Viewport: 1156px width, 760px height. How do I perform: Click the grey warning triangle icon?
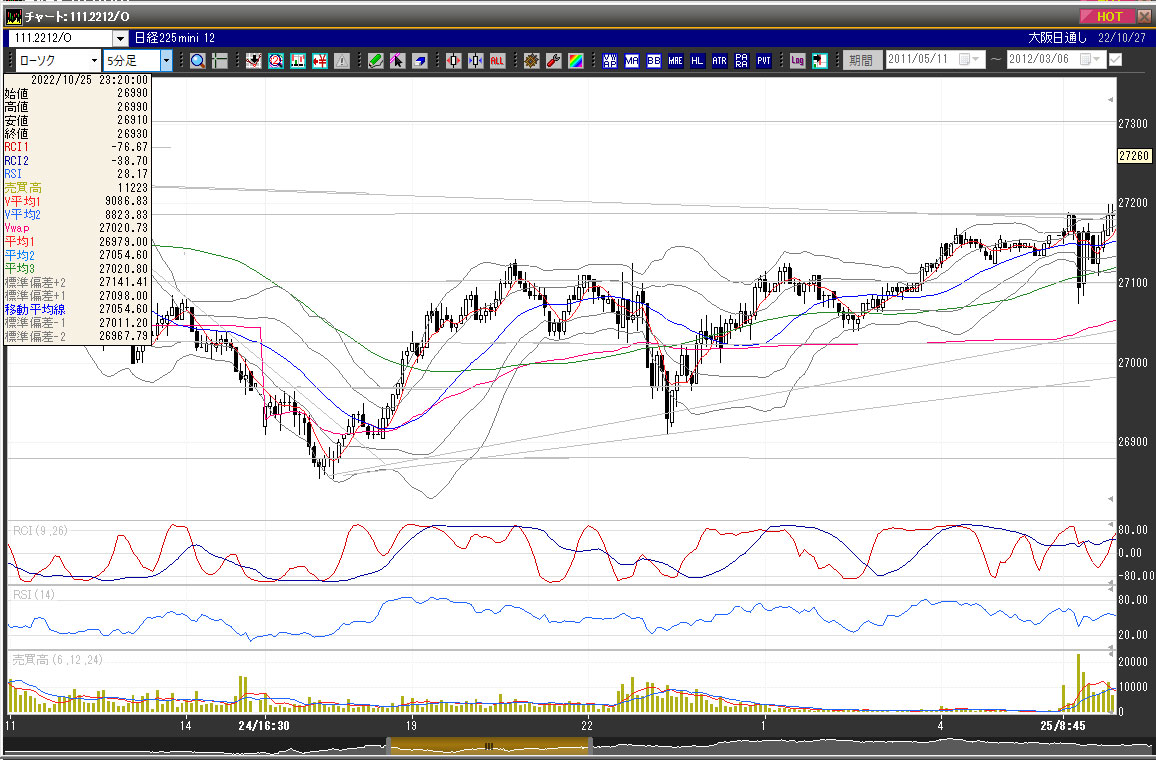[342, 60]
